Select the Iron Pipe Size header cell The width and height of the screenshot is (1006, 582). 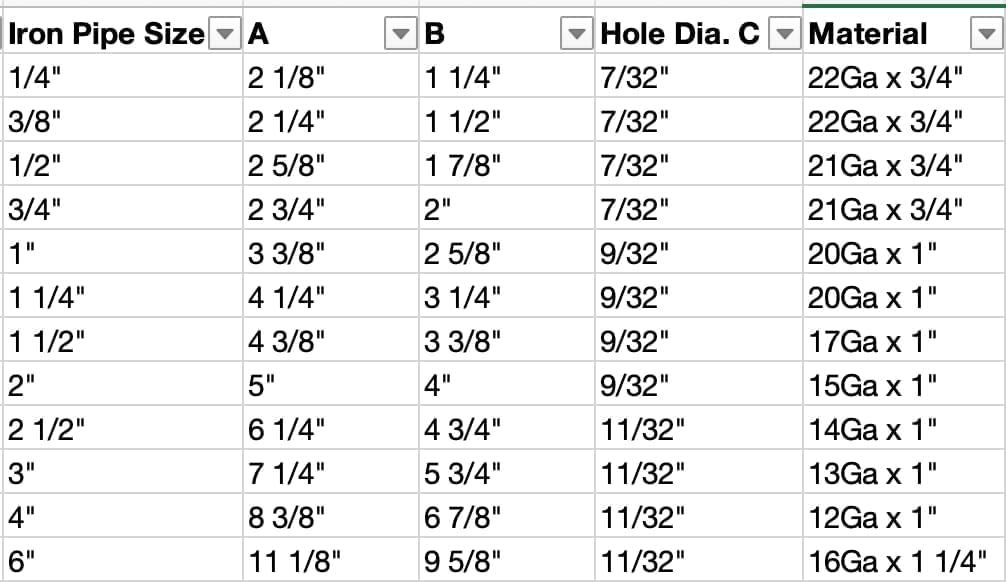[123, 31]
